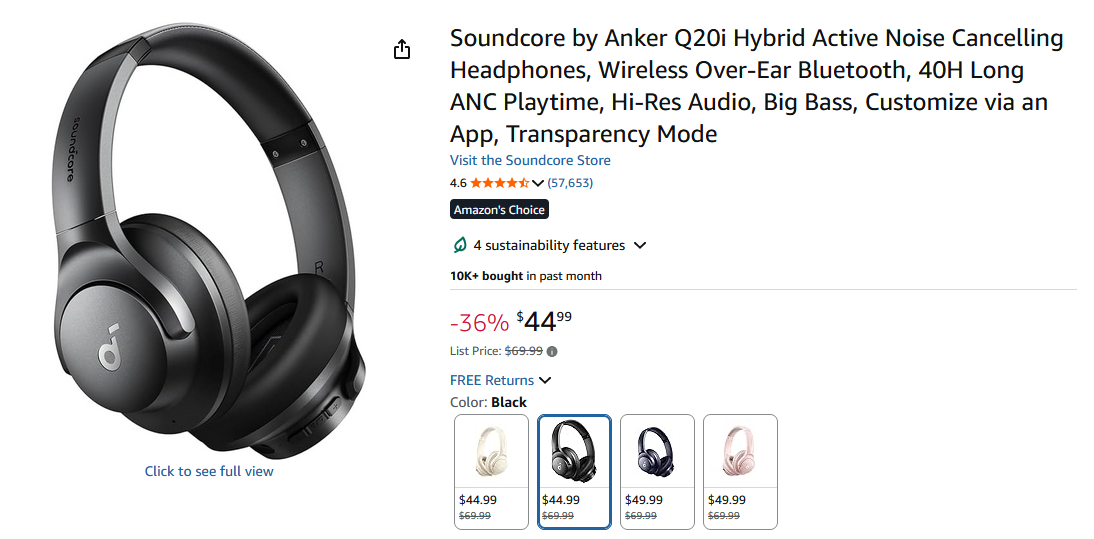The width and height of the screenshot is (1094, 539).
Task: Click the "4 sustainability features" label
Action: 549,245
